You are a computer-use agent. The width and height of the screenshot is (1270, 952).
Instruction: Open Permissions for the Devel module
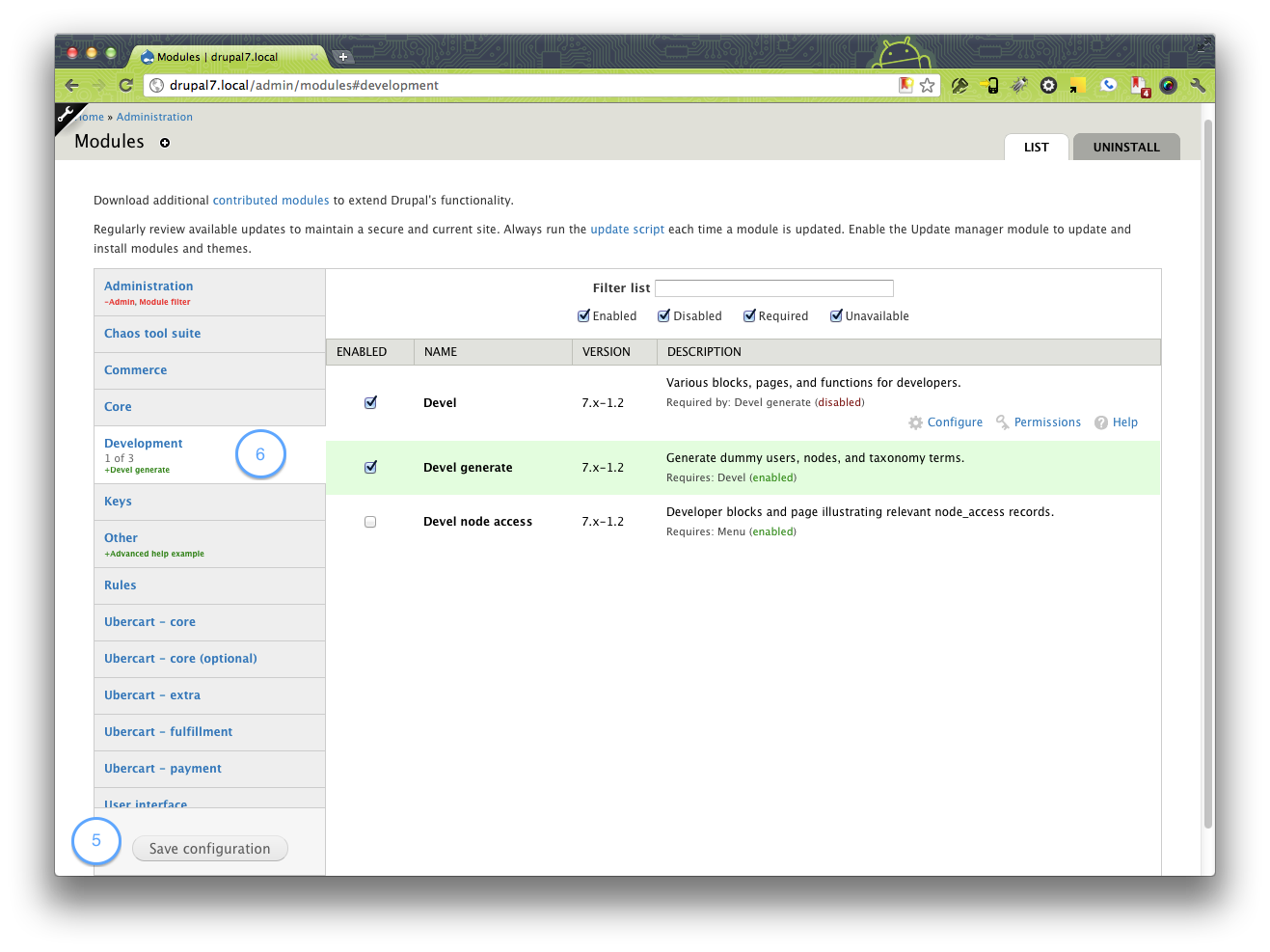1047,422
